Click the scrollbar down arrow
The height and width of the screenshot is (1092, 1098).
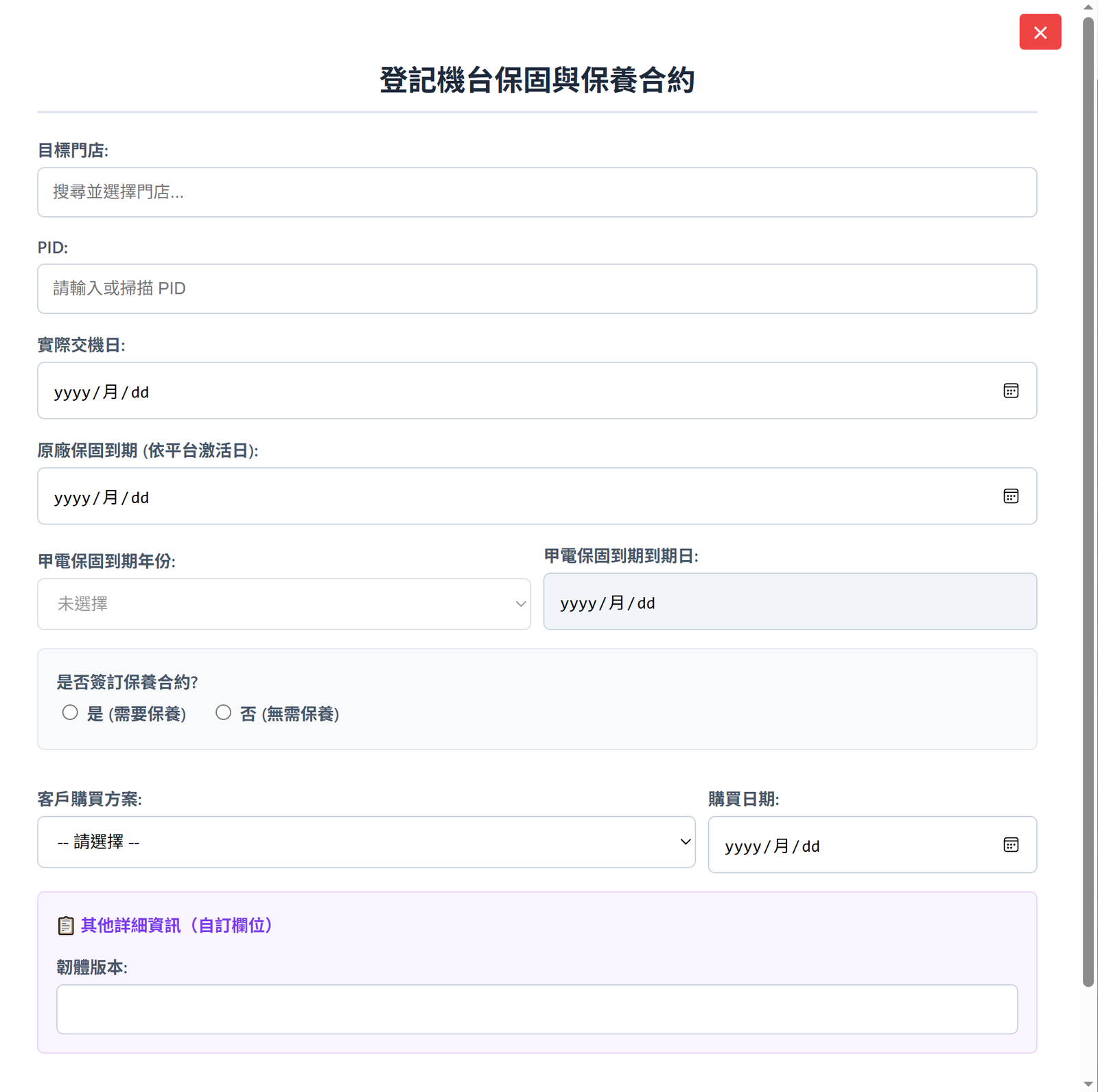pos(1088,1084)
